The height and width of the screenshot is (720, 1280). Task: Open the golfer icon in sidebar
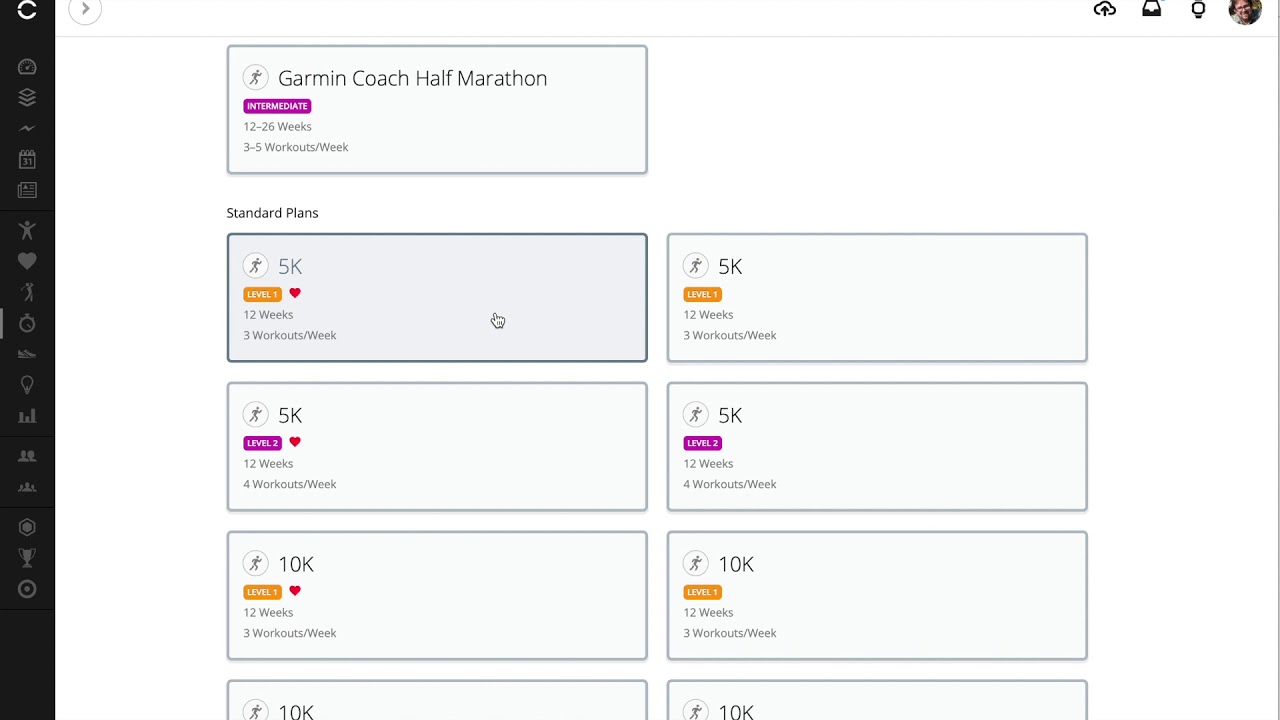pyautogui.click(x=27, y=292)
